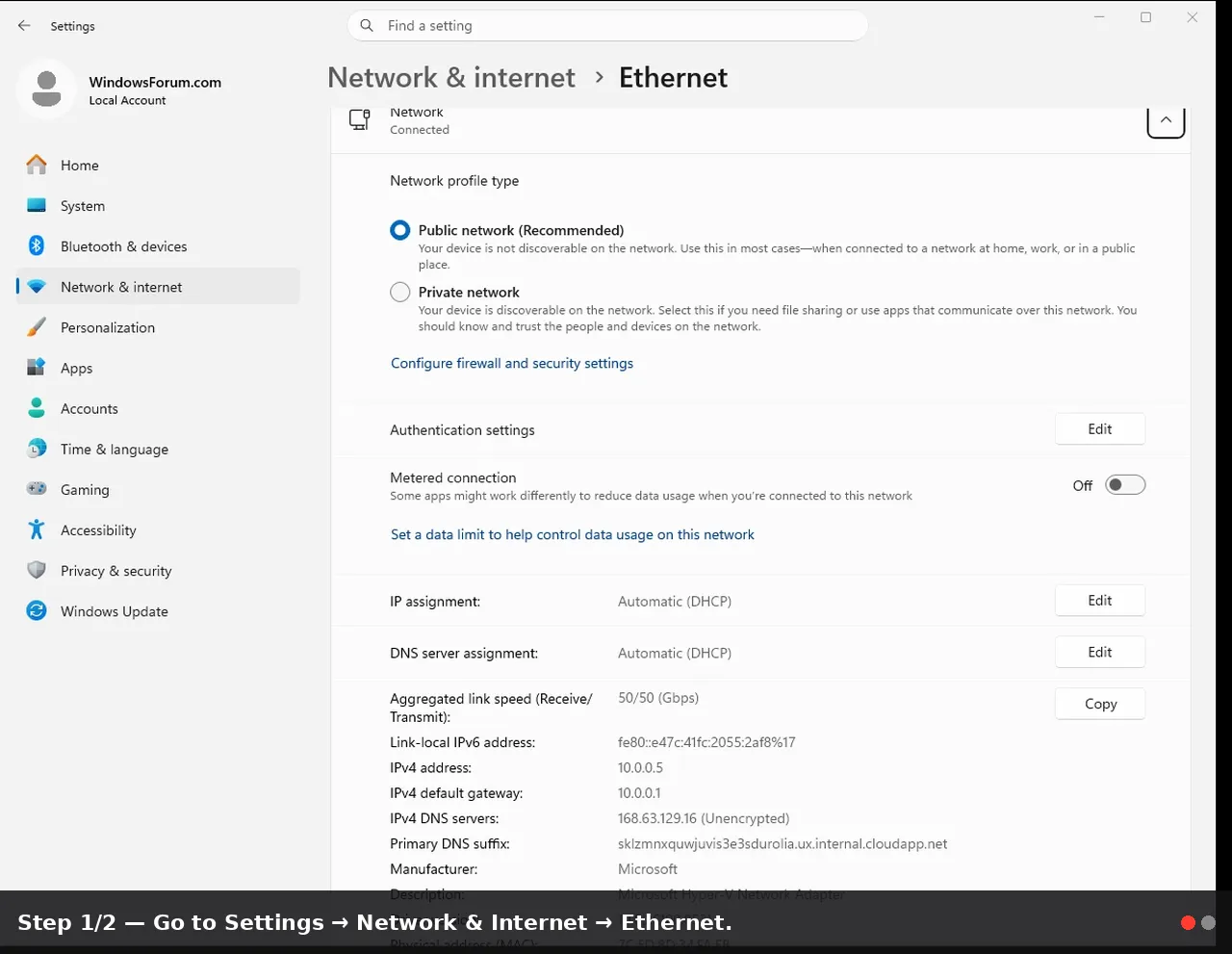This screenshot has width=1232, height=954.
Task: Open the Bluetooth & devices icon
Action: click(x=37, y=246)
